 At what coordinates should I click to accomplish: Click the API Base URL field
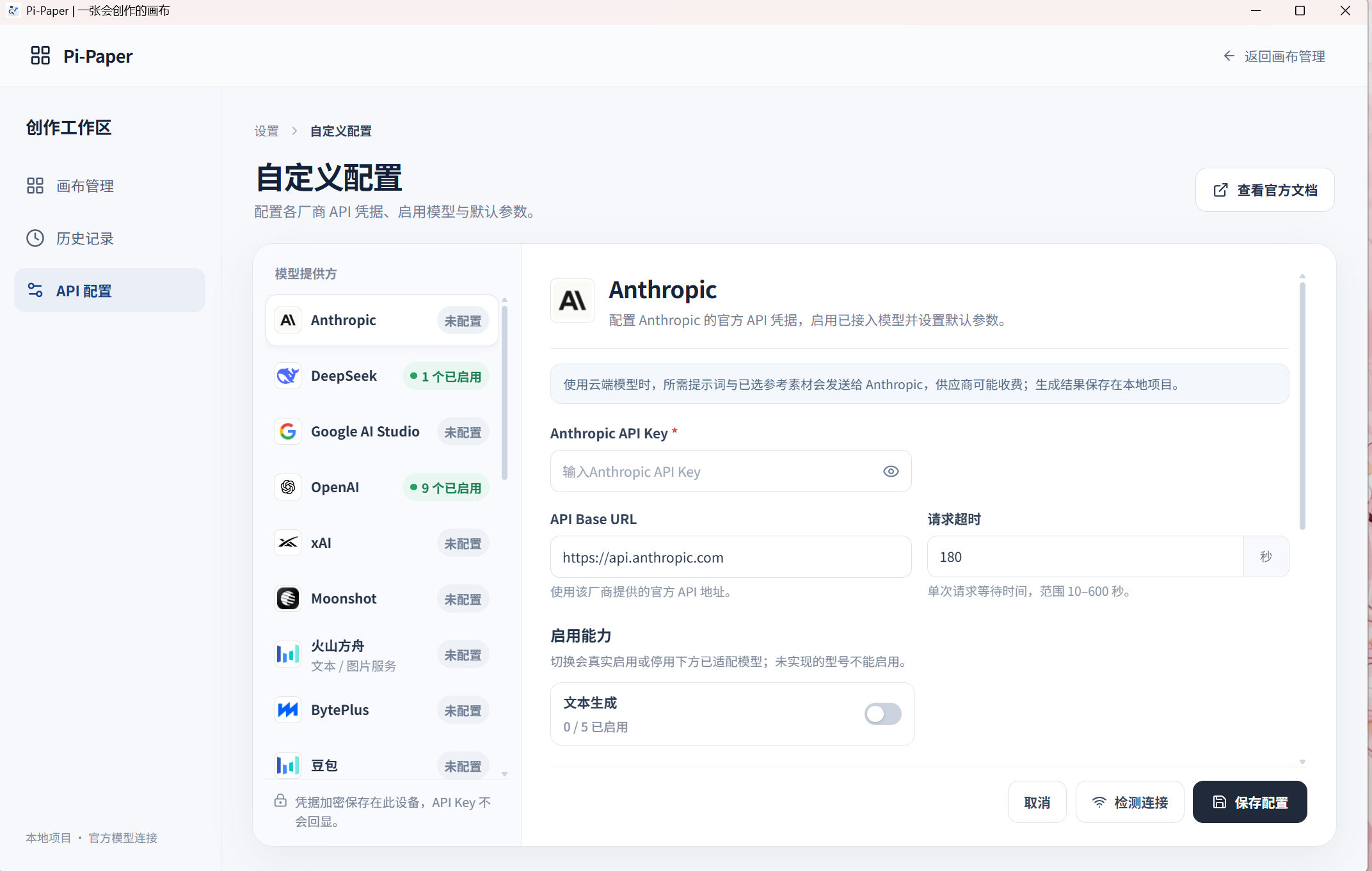pos(731,557)
